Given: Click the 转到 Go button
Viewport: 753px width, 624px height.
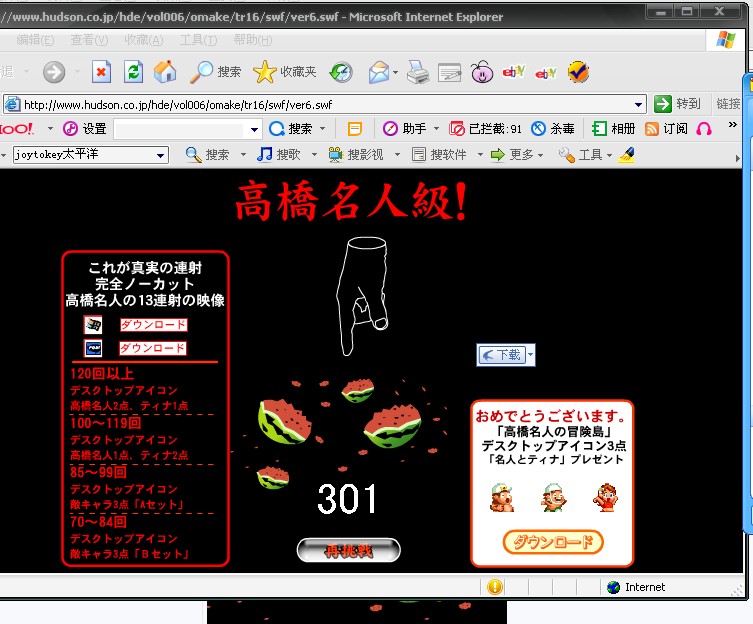Looking at the screenshot, I should point(678,104).
